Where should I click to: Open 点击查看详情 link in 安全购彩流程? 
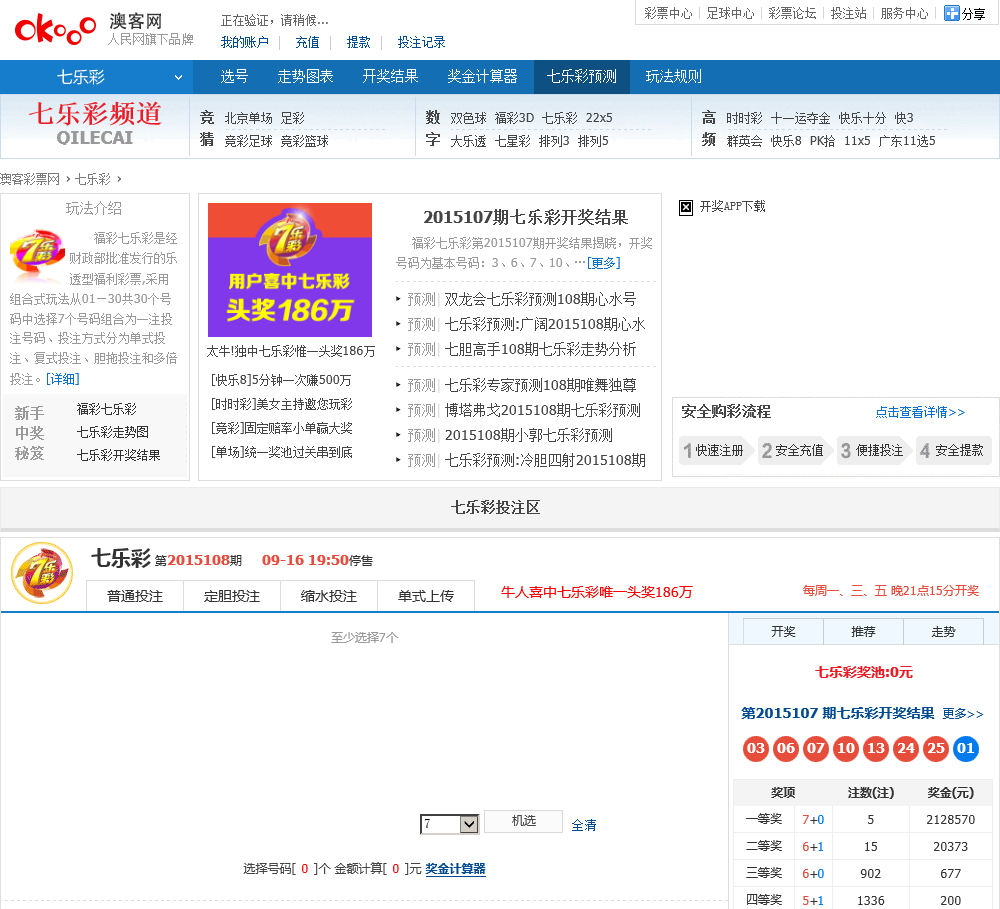(920, 412)
